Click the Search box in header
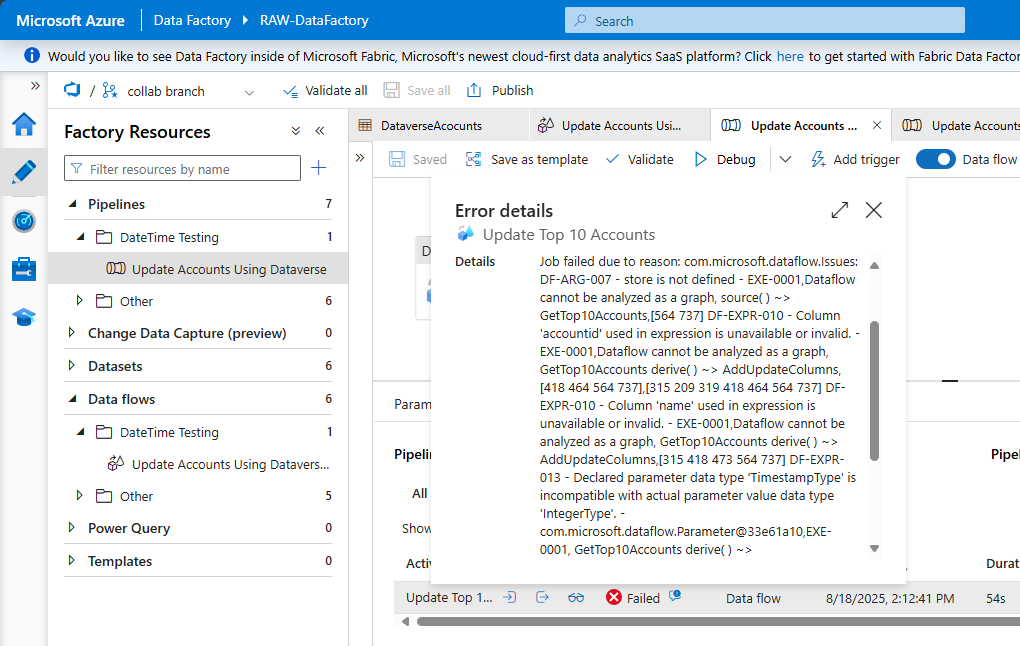 click(764, 21)
